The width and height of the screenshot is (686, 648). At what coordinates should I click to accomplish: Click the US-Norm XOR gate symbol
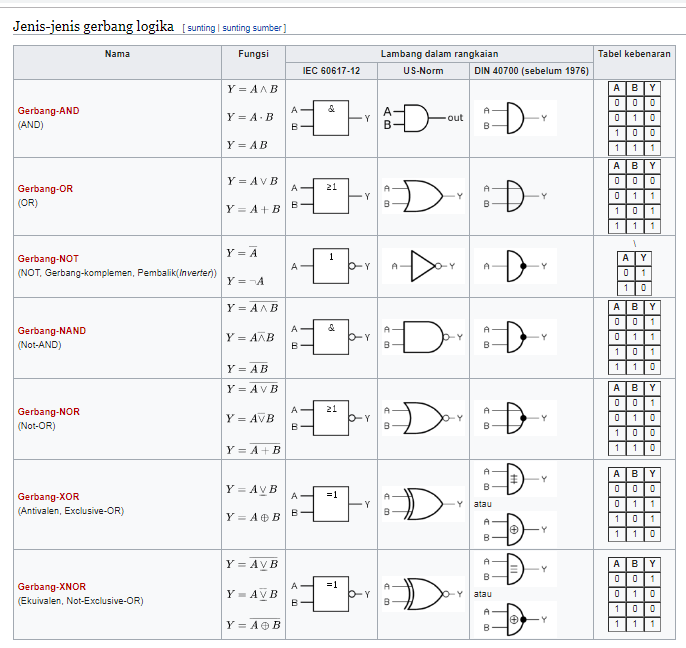click(423, 504)
